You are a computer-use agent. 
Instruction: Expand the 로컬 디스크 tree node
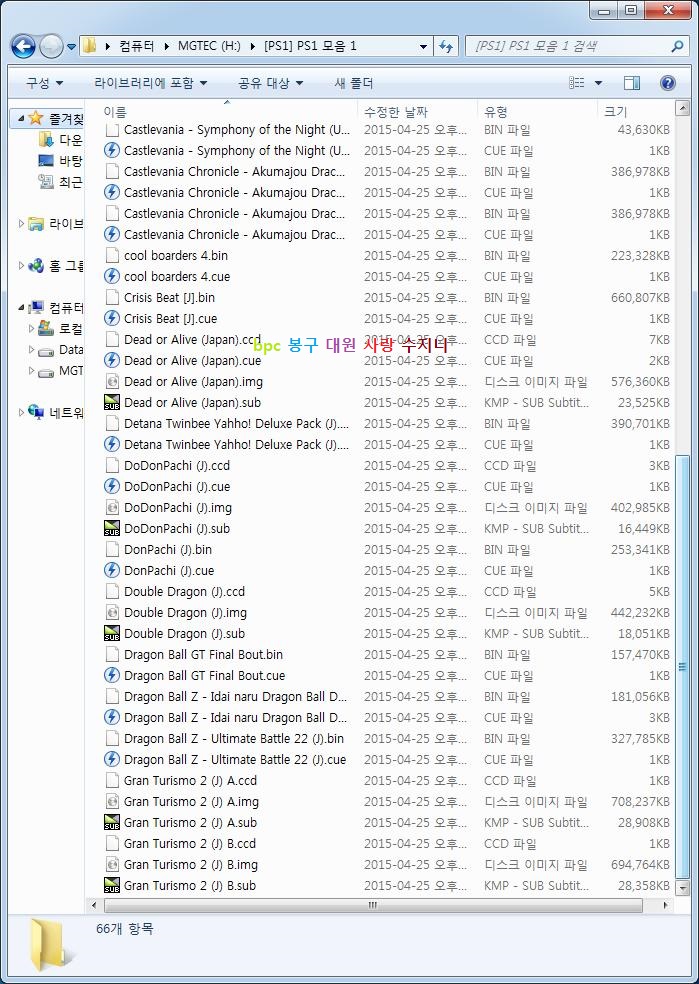[31, 328]
